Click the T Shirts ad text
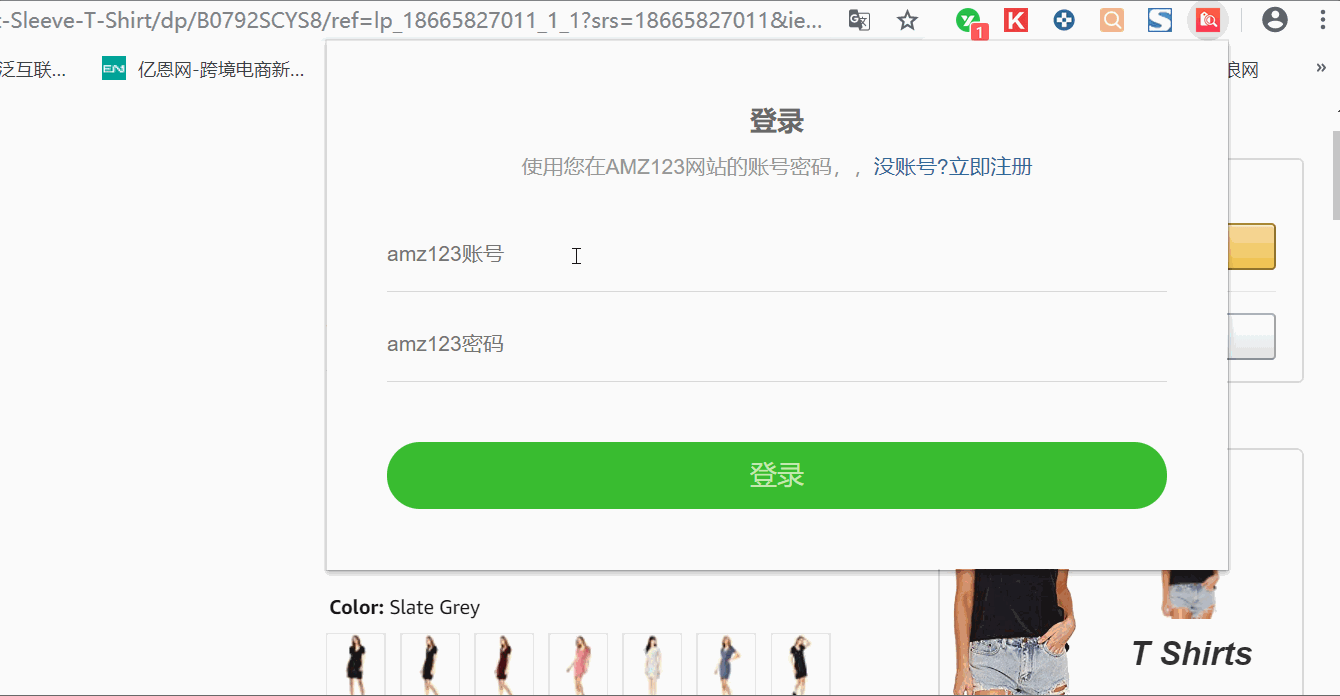Screen dimensions: 1340x696 coord(1192,653)
